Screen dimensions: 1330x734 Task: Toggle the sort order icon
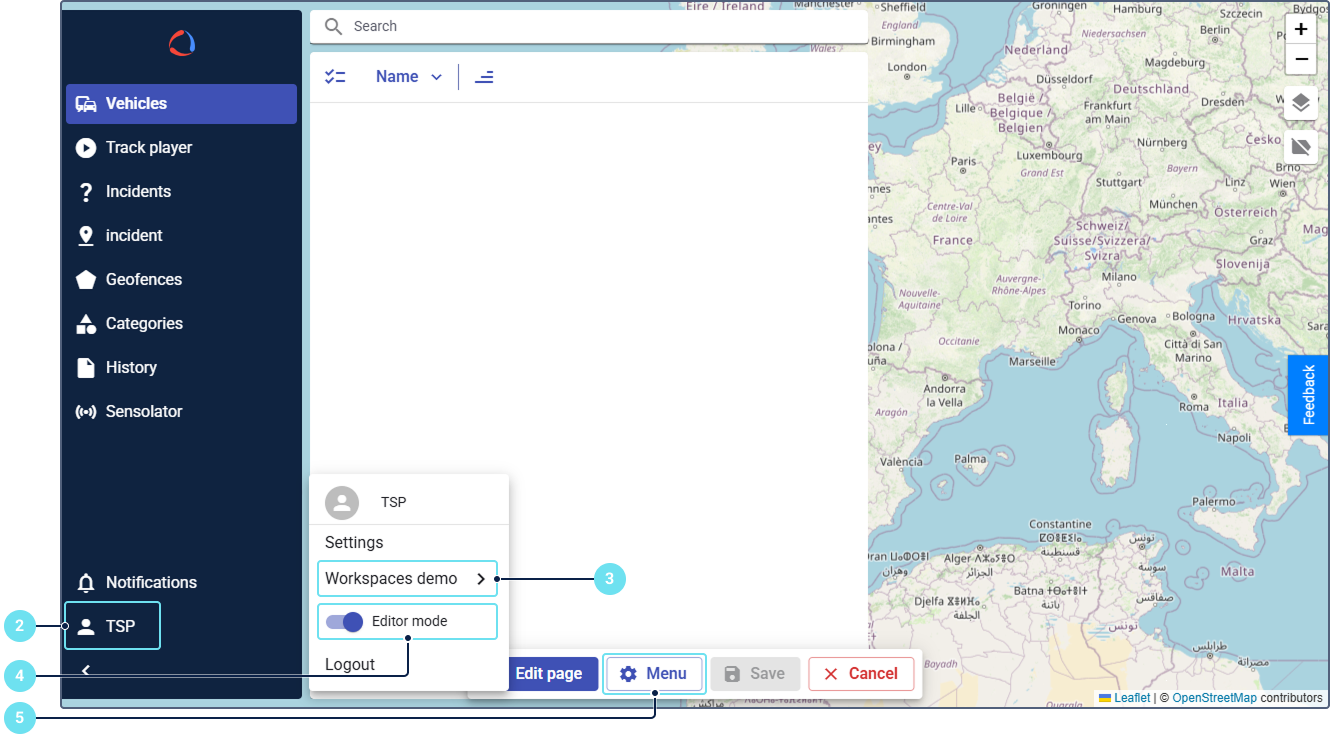tap(484, 77)
